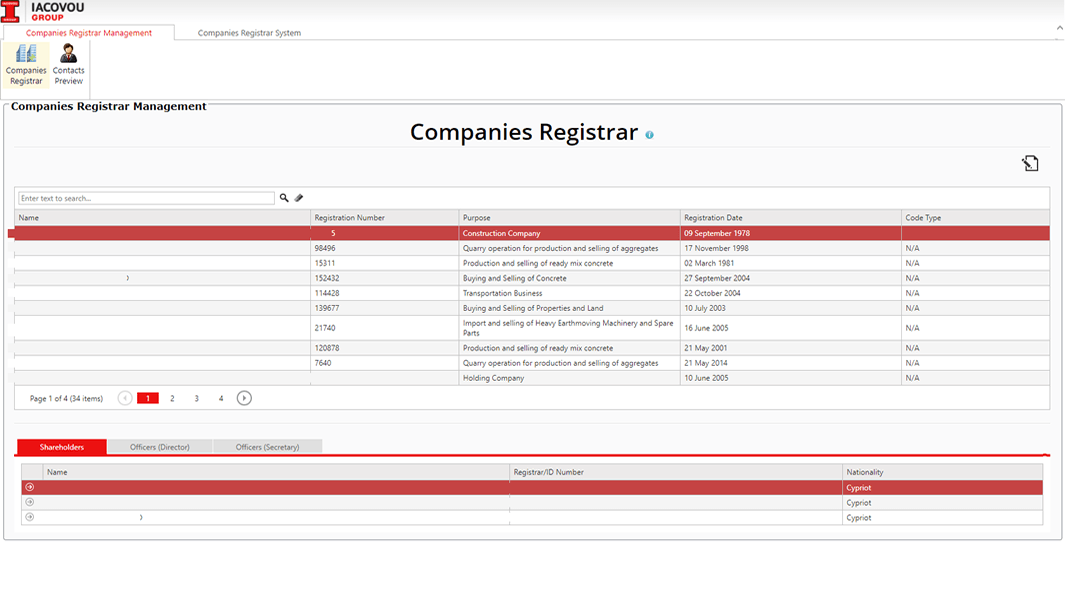Expand the second shareholder row arrow
Screen dimensions: 1065x609
(x=30, y=502)
